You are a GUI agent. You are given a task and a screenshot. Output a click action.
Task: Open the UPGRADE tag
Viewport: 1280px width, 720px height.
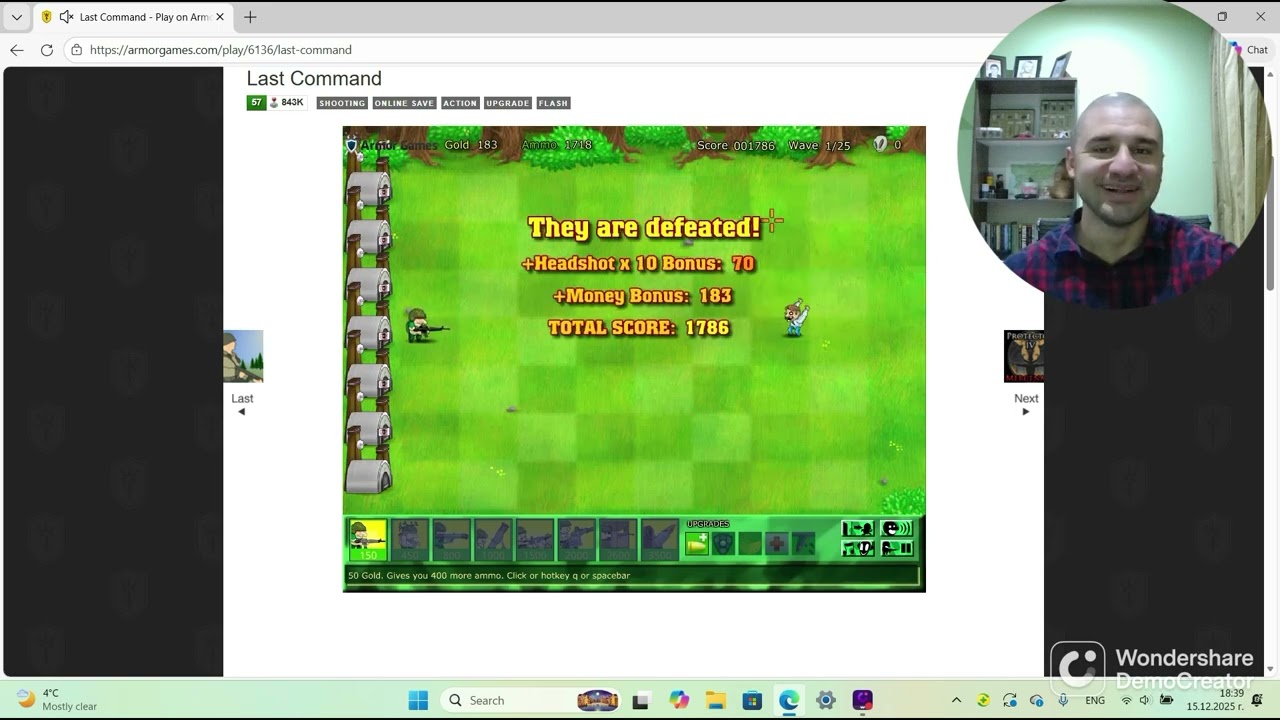[507, 103]
